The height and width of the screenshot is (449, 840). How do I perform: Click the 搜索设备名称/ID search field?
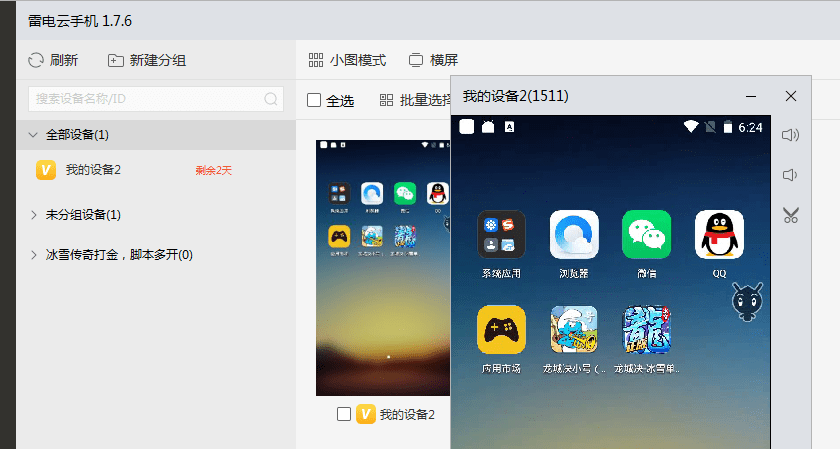pos(156,99)
